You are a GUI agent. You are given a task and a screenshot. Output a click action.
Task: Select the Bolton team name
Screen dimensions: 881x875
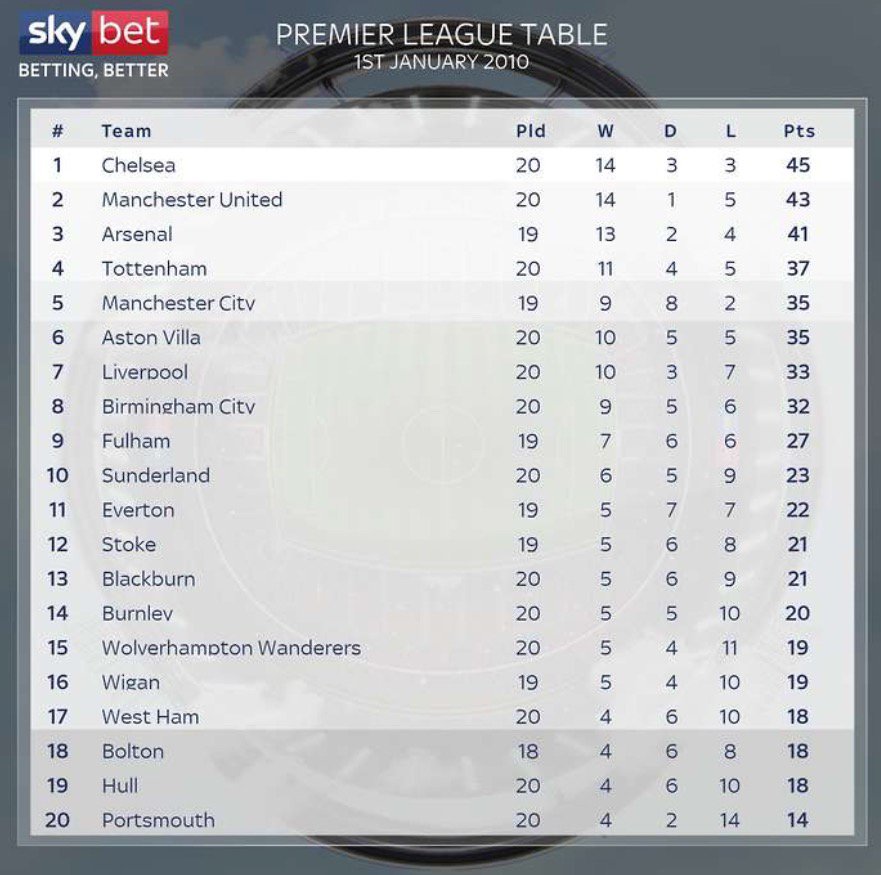click(x=133, y=751)
